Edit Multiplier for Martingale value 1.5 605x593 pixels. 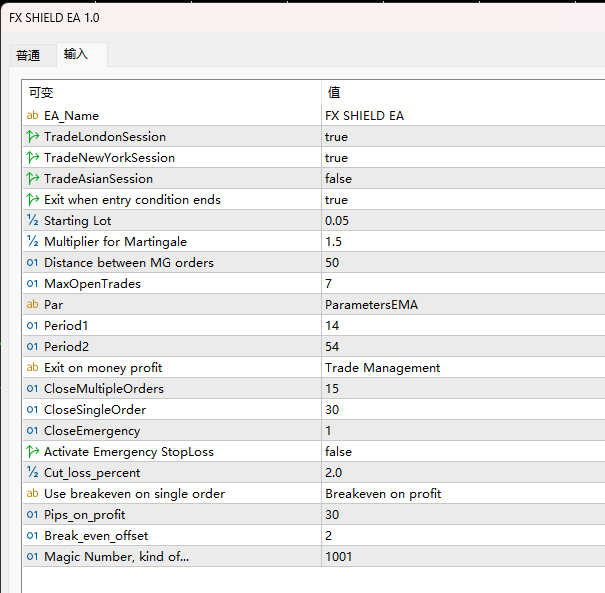463,242
